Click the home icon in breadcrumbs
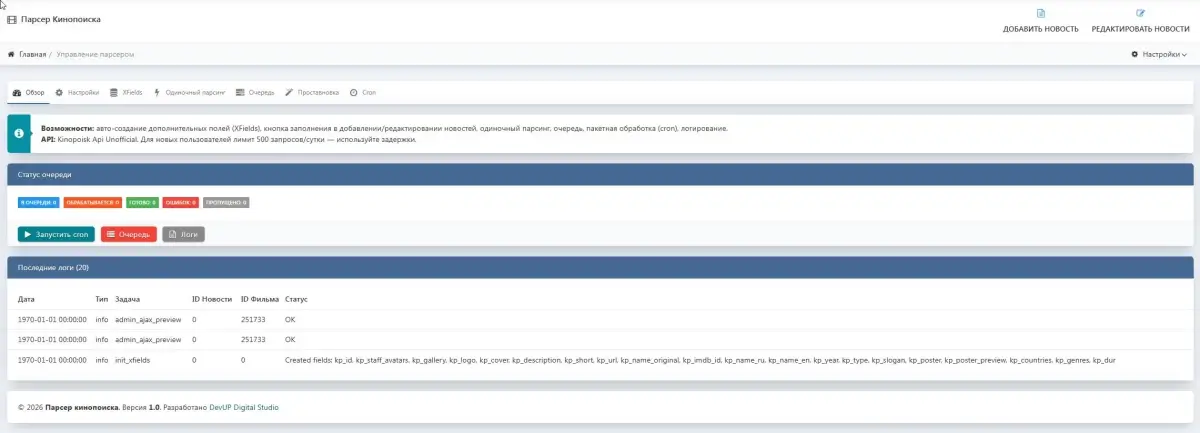The image size is (1200, 433). click(x=11, y=54)
